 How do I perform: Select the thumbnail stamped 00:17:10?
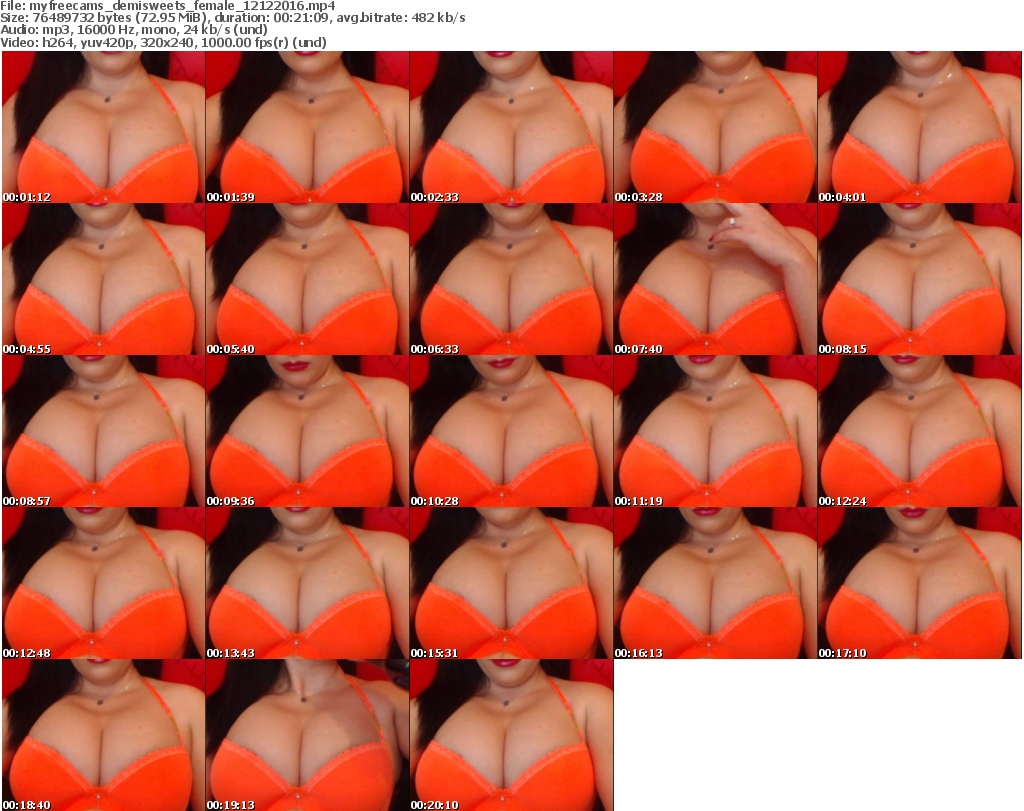pyautogui.click(x=919, y=582)
